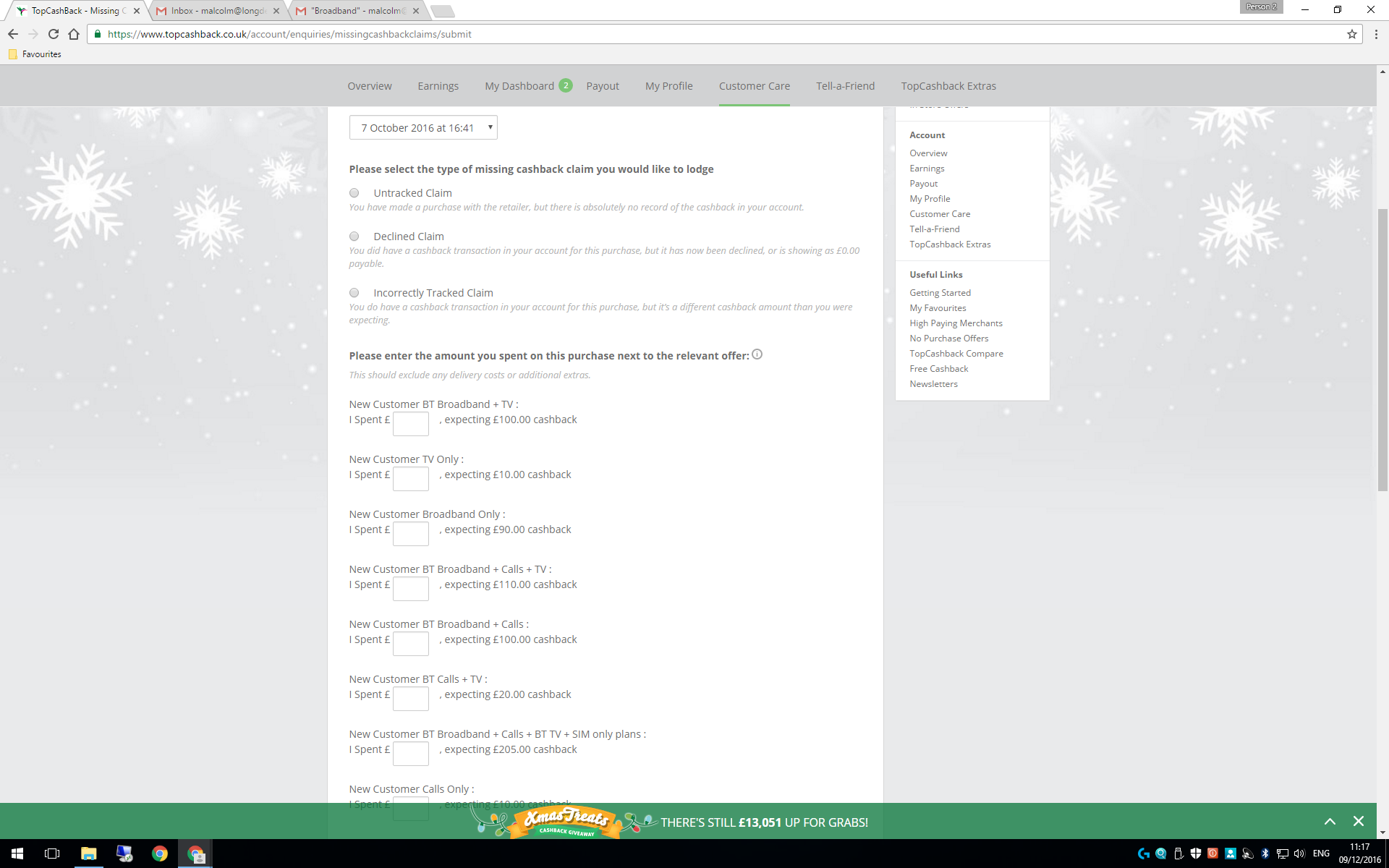Select the Untracked Claim radio button
The height and width of the screenshot is (868, 1389).
[356, 193]
